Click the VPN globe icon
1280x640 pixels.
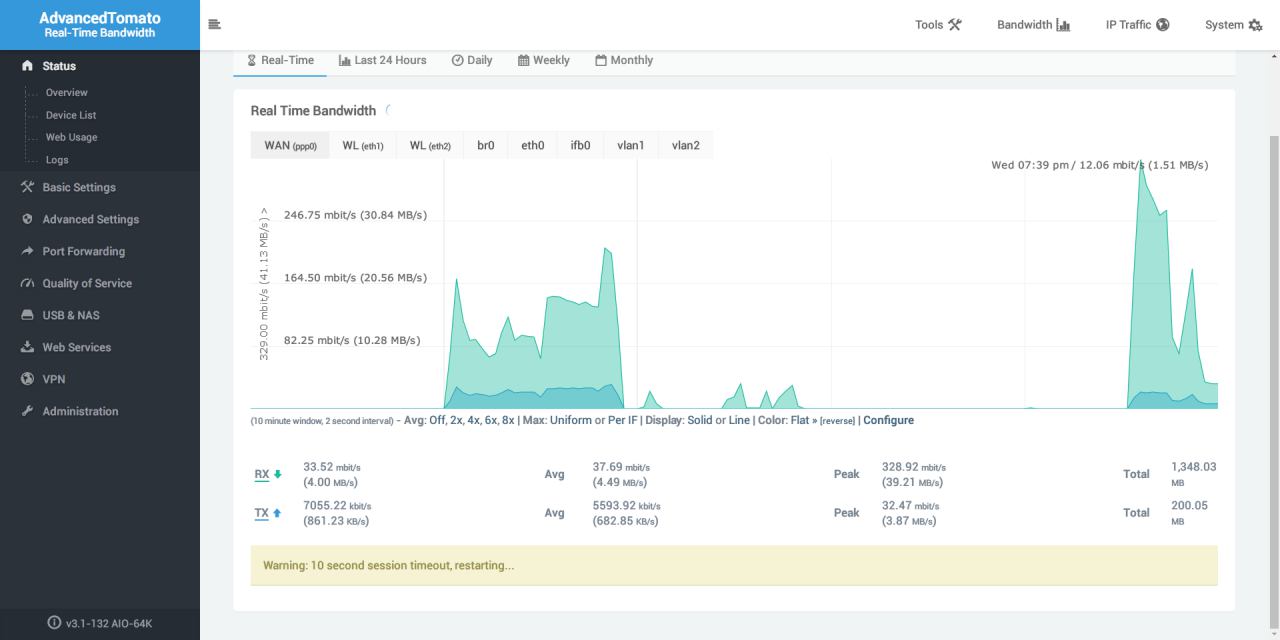coord(27,379)
